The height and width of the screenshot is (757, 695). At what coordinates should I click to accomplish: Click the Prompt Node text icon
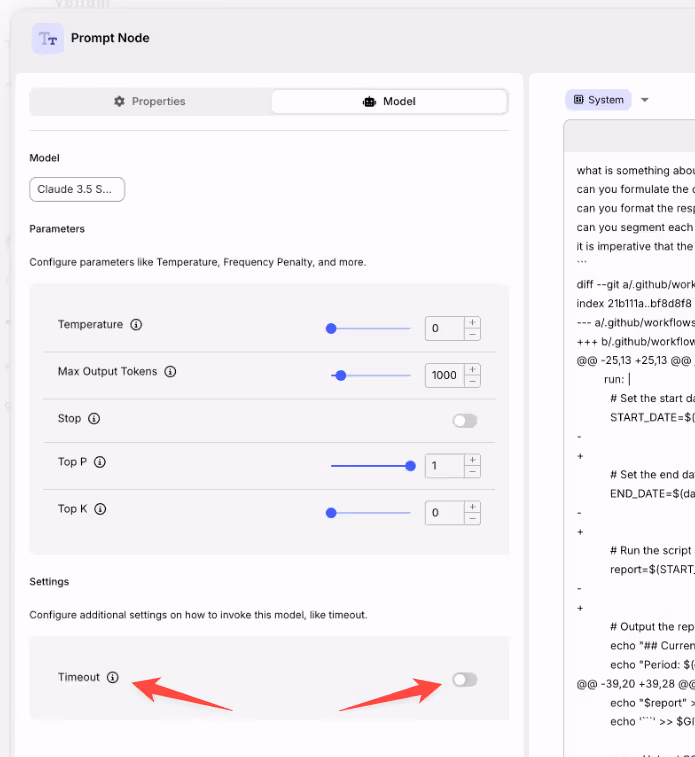point(48,38)
